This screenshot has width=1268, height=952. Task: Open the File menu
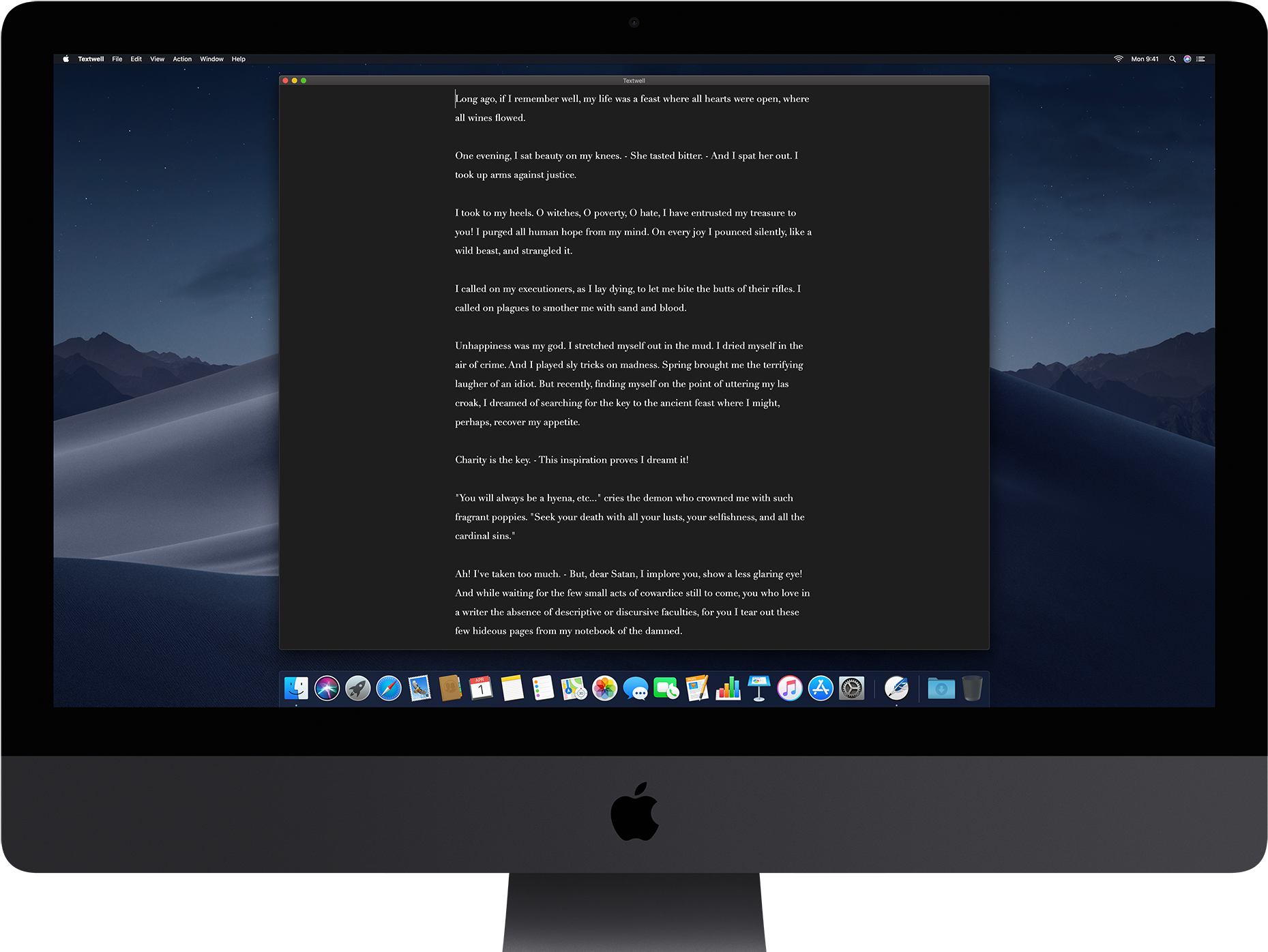click(117, 59)
